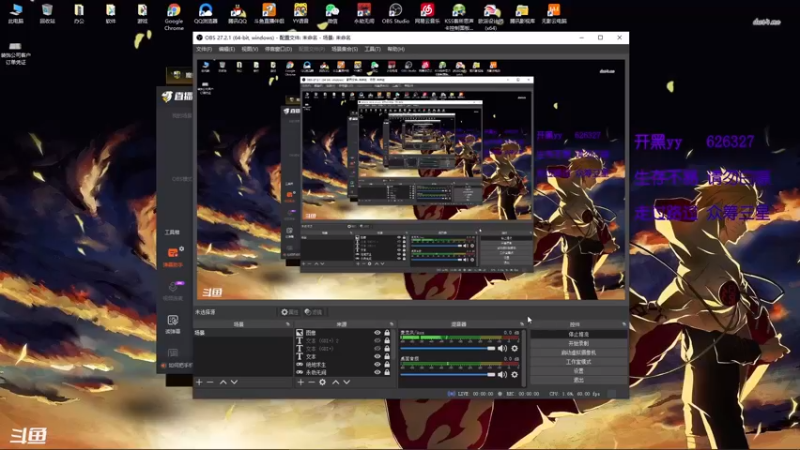Open the 帮助(H) menu
The width and height of the screenshot is (800, 450).
point(396,49)
